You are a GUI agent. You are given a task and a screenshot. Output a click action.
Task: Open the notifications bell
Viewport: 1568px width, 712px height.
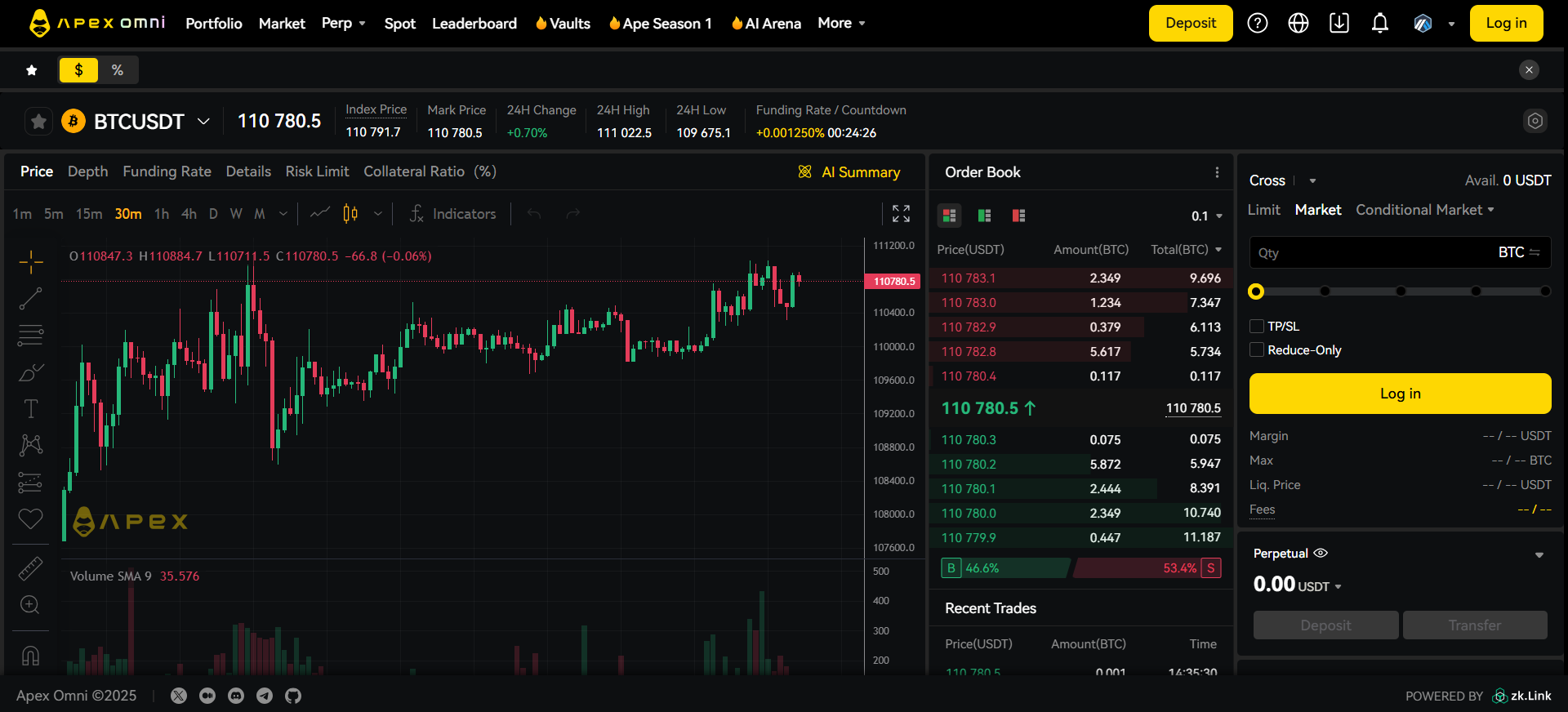pos(1380,23)
